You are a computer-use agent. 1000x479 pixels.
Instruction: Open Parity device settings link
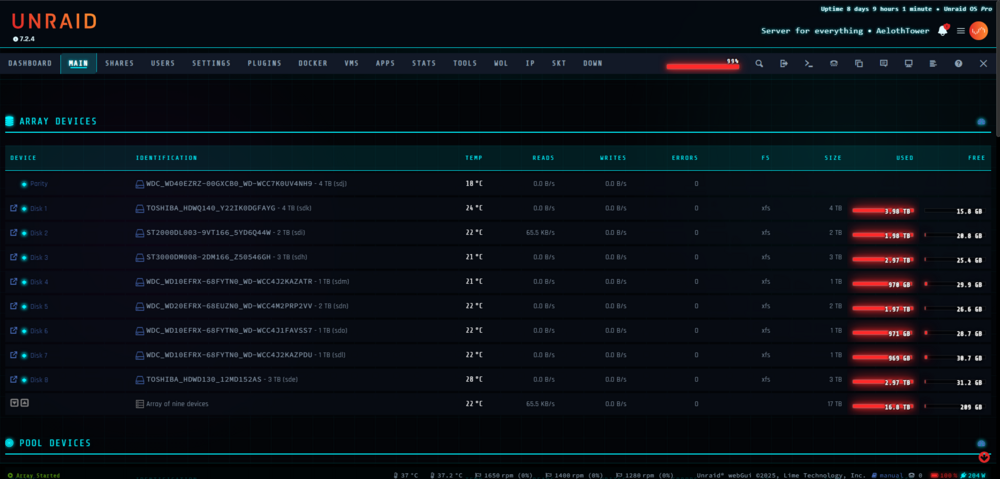click(38, 184)
